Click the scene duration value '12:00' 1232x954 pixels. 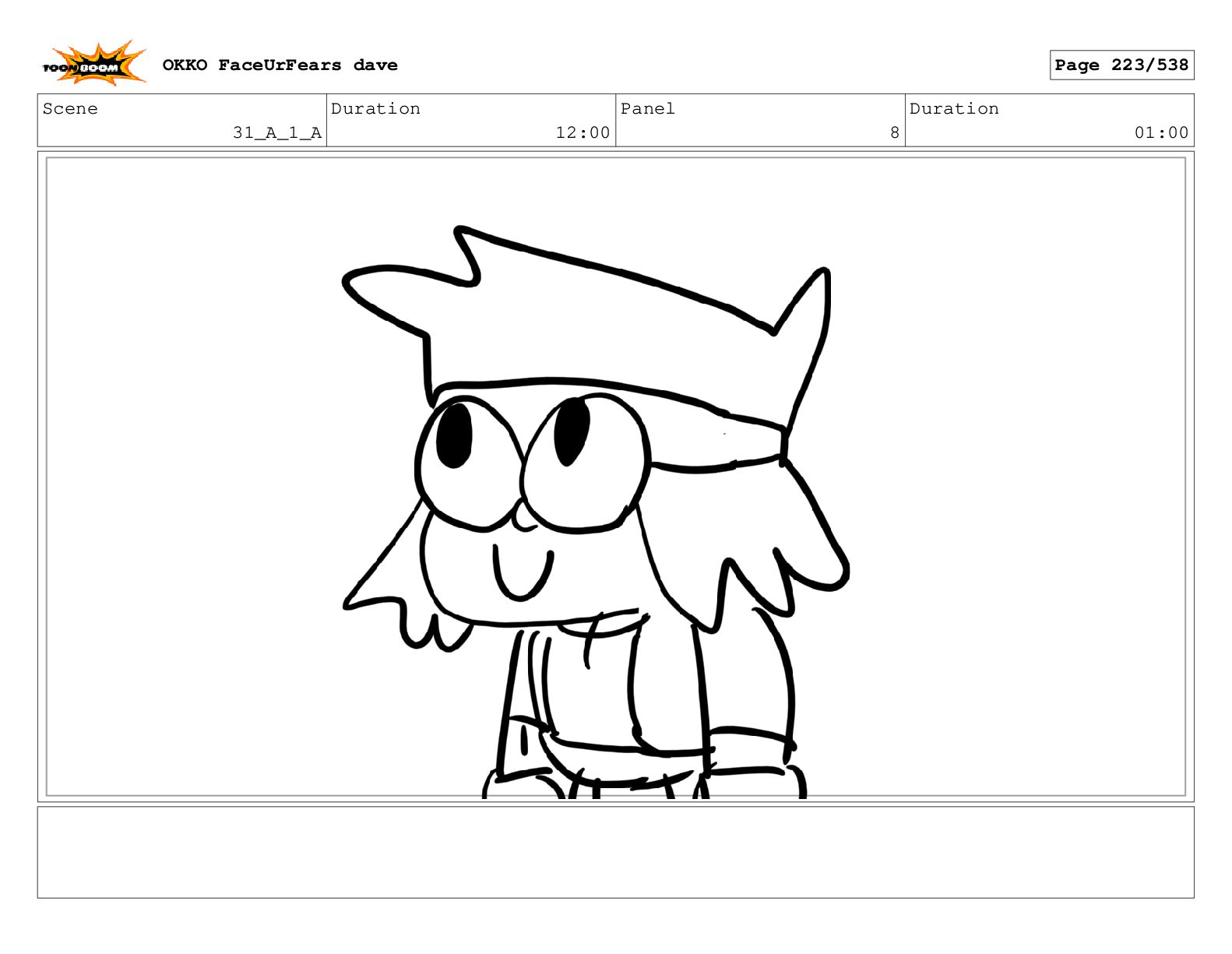coord(583,133)
